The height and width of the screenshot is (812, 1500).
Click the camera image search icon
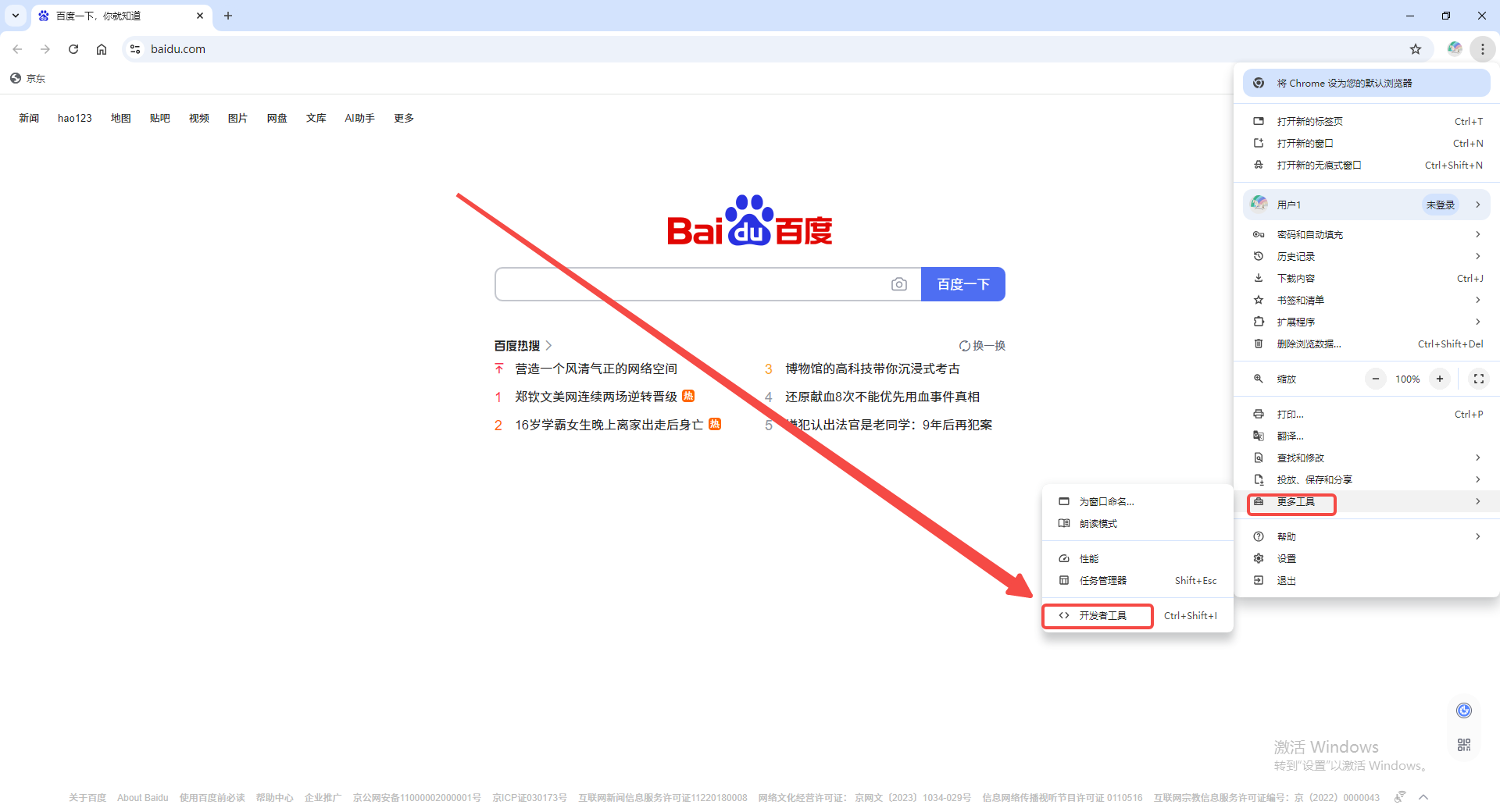[x=899, y=284]
